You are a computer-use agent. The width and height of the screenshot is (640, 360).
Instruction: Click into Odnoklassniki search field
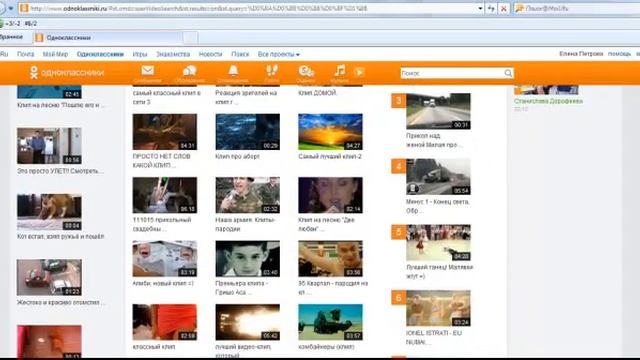[452, 73]
